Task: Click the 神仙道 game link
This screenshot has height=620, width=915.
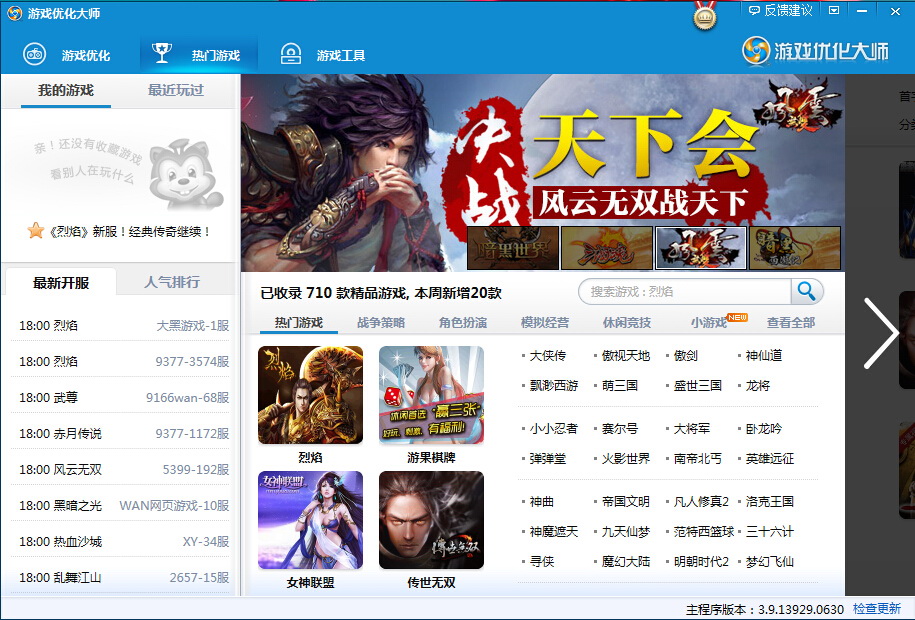Action: click(764, 356)
